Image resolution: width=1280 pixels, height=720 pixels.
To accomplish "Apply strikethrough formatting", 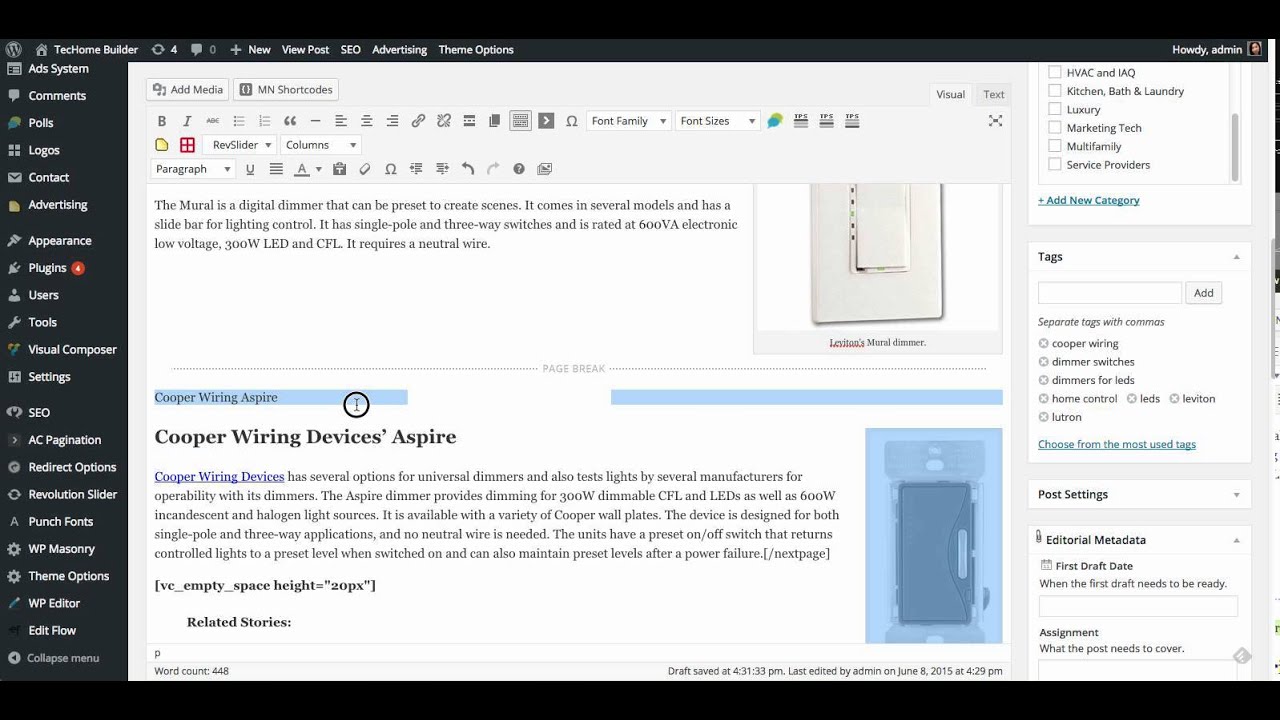I will click(212, 121).
